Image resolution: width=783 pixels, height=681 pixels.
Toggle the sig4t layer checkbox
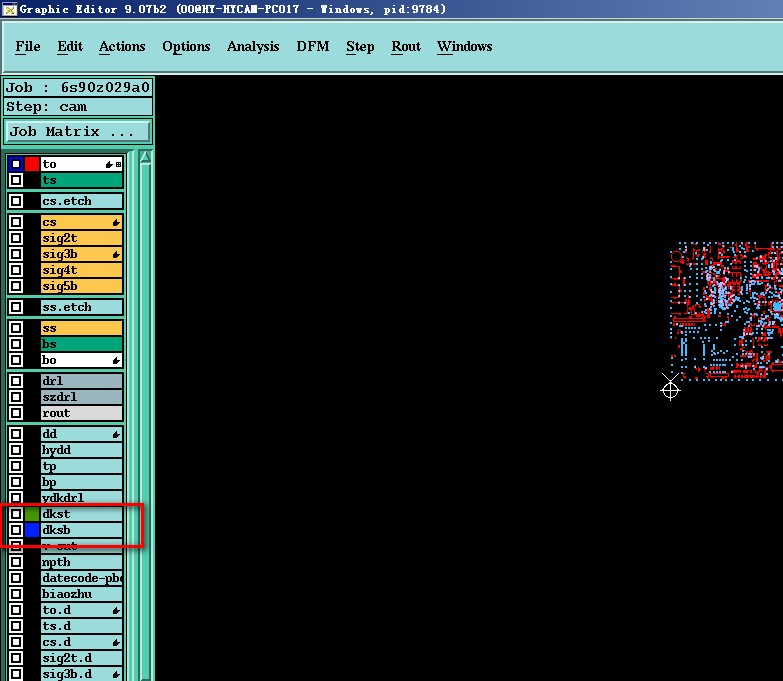coord(16,270)
